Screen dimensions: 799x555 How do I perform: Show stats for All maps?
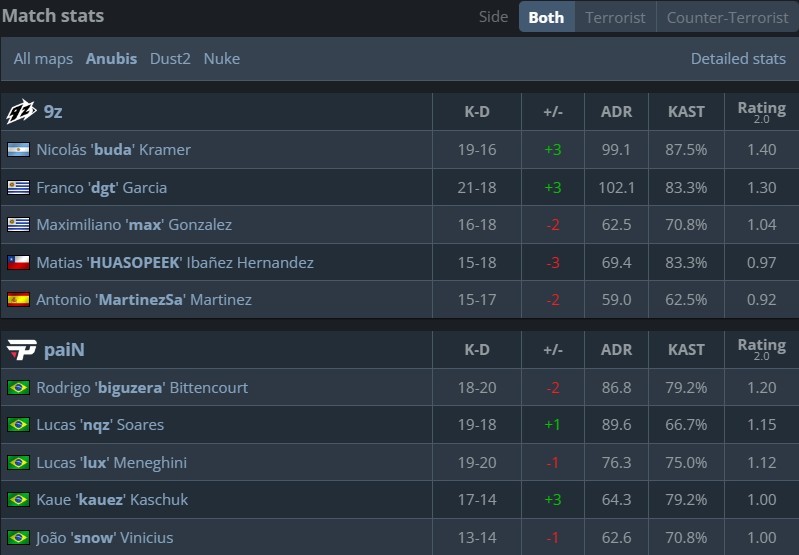[x=43, y=59]
